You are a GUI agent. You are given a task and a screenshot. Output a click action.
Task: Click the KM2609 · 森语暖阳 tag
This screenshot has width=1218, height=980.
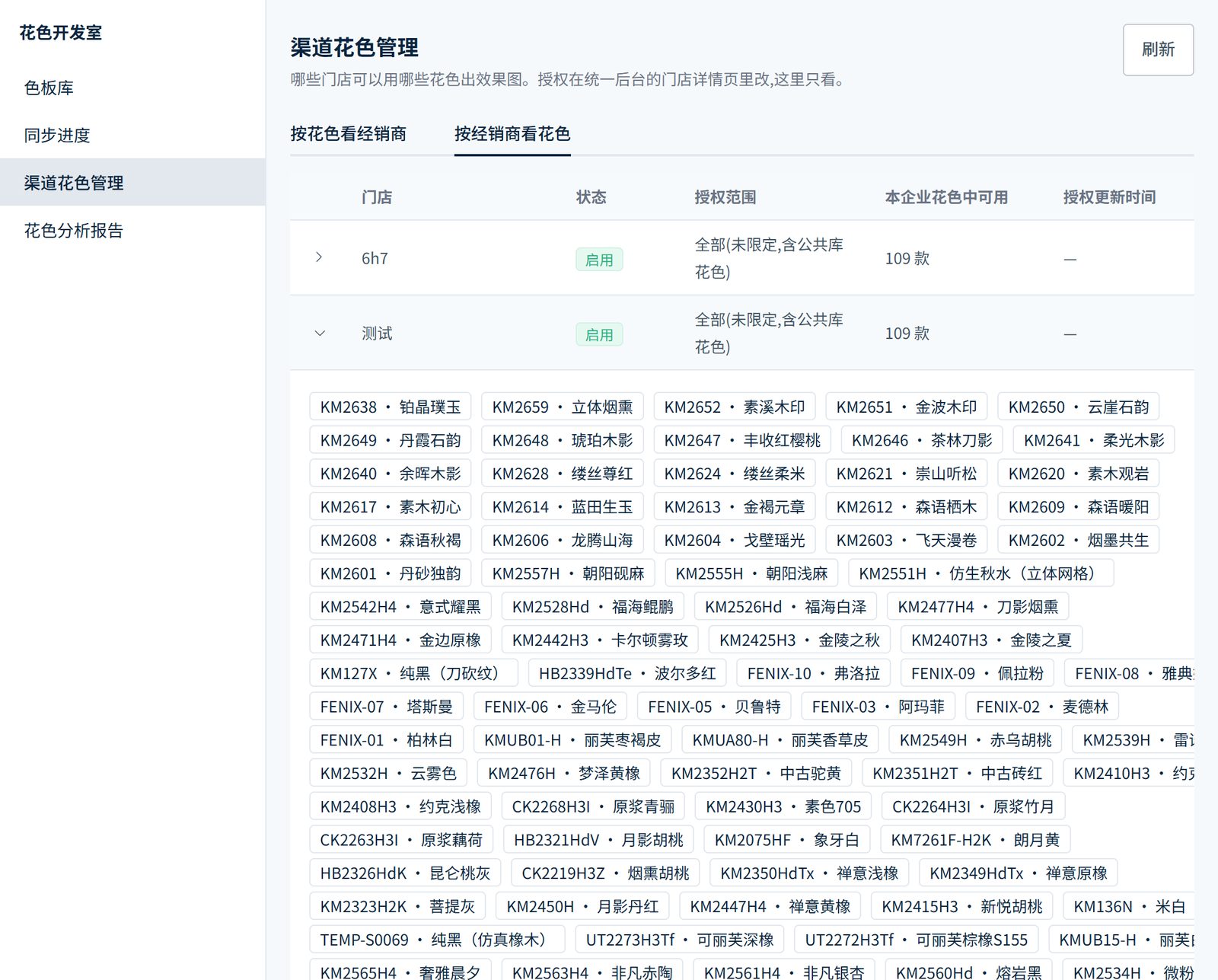1079,506
